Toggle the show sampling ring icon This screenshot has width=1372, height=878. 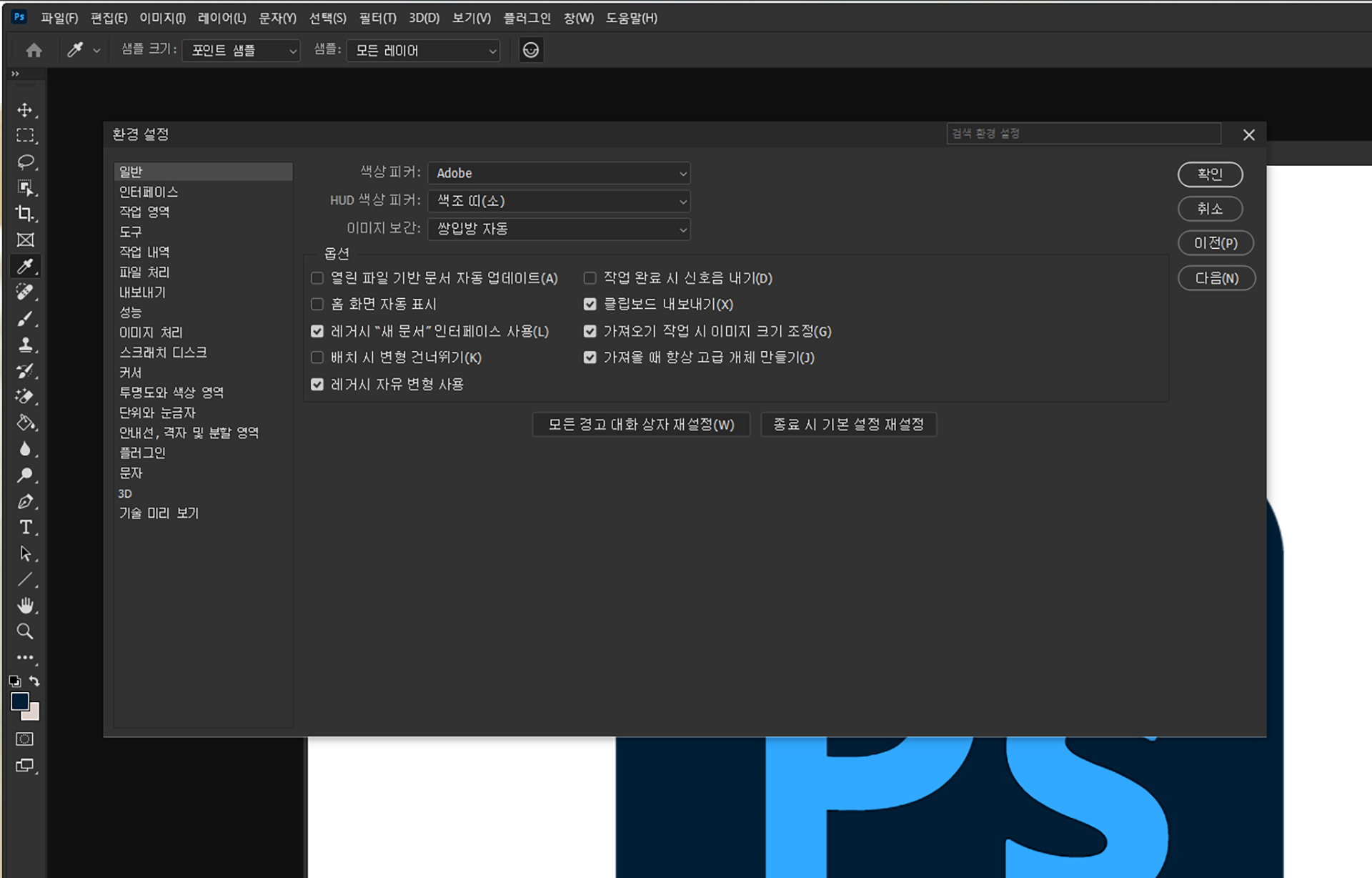click(x=531, y=50)
